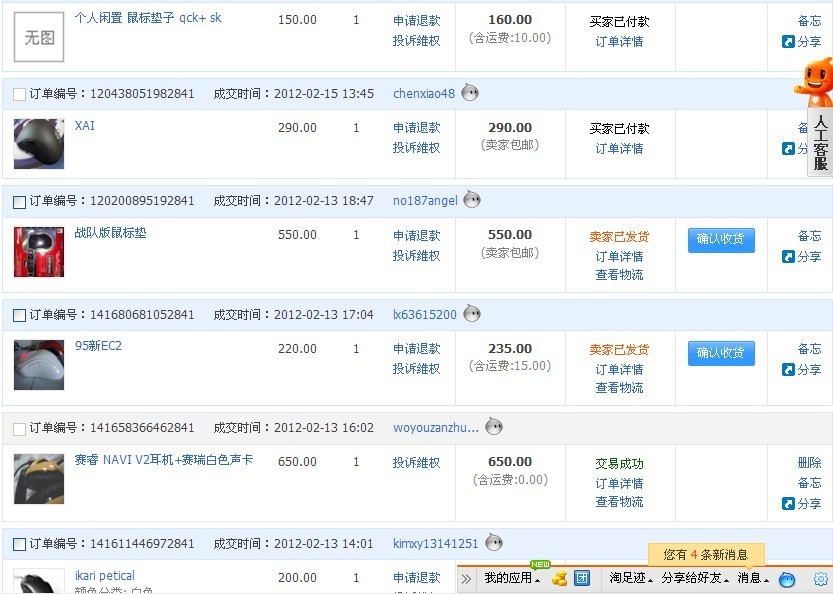Confirm receipt for 战队版鼠标垫 order
Viewport: 833px width, 594px height.
[721, 240]
